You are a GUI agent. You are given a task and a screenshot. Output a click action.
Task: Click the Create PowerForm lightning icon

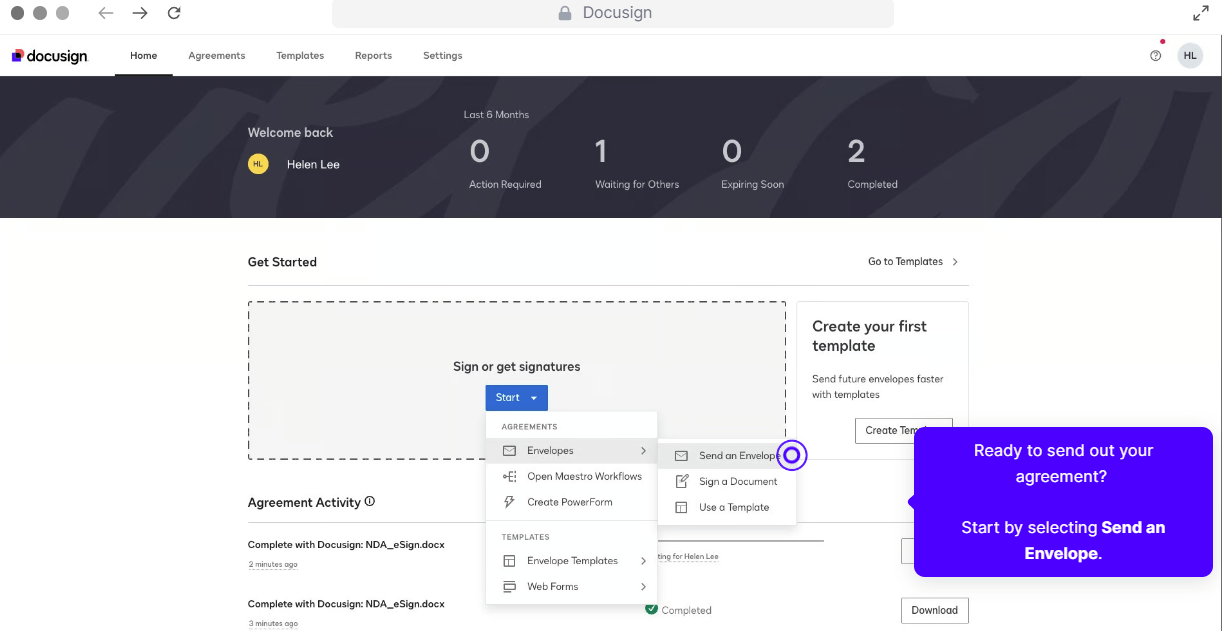point(509,502)
